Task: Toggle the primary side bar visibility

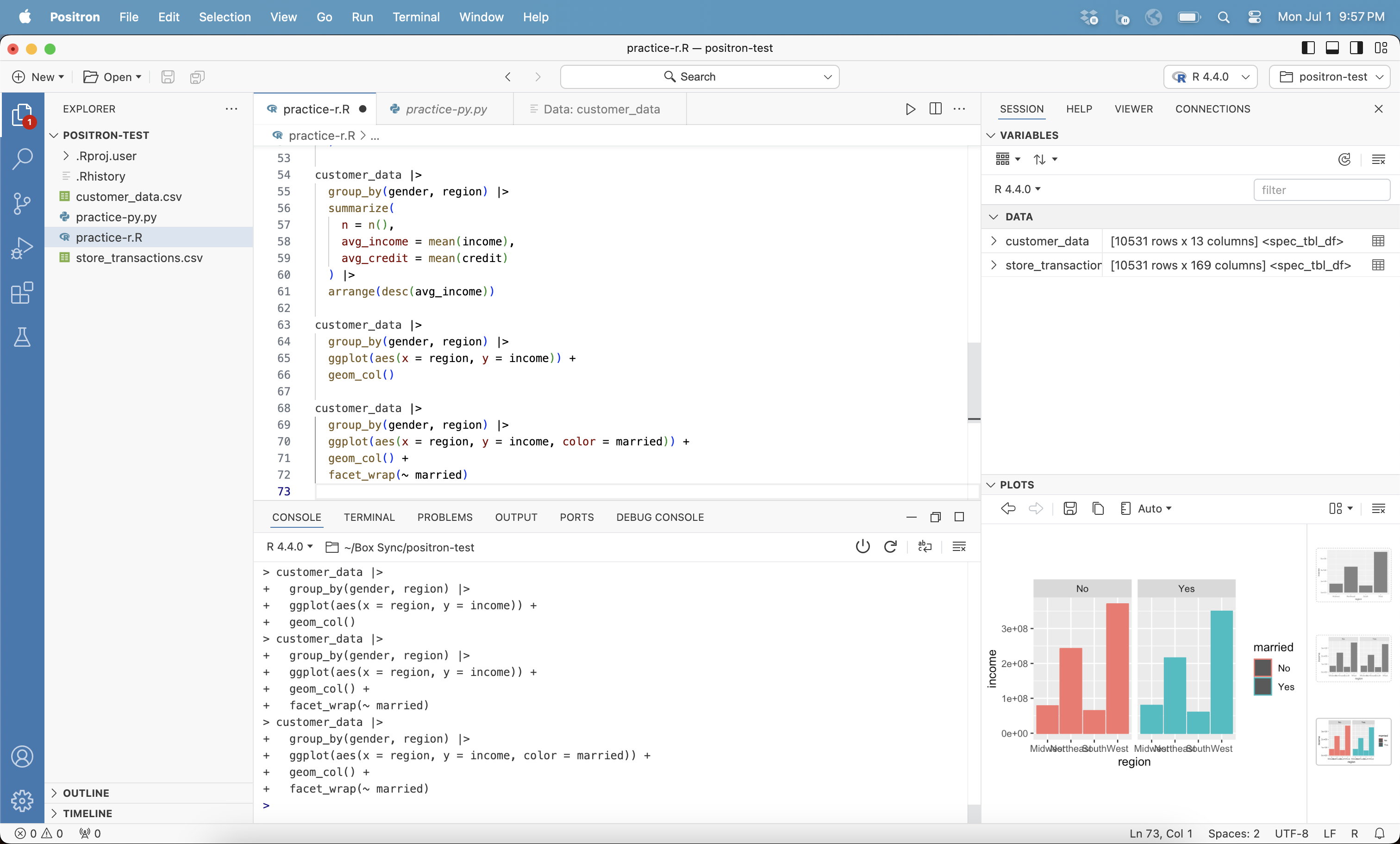Action: tap(1308, 48)
